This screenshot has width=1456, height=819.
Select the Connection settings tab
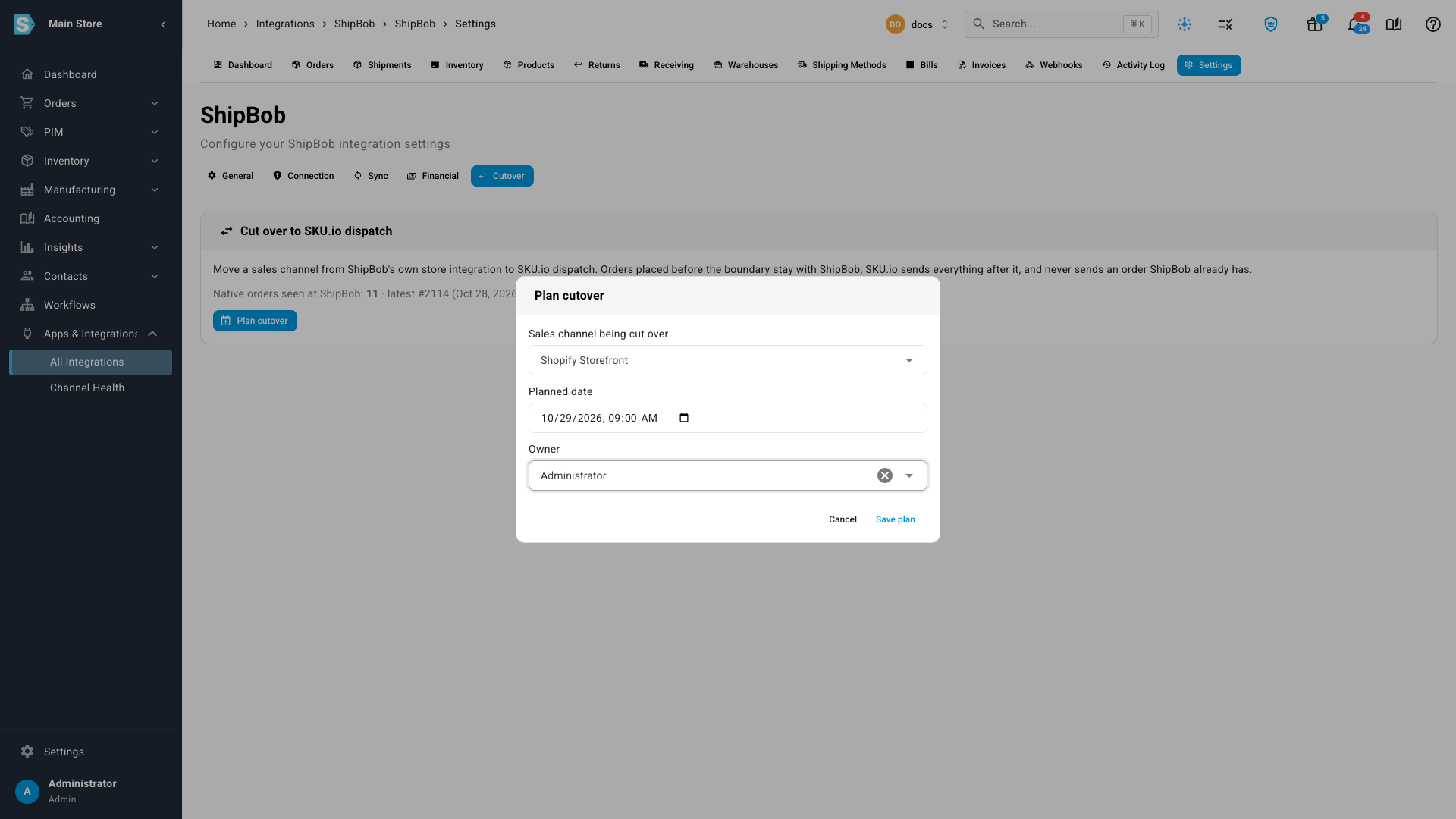point(303,176)
